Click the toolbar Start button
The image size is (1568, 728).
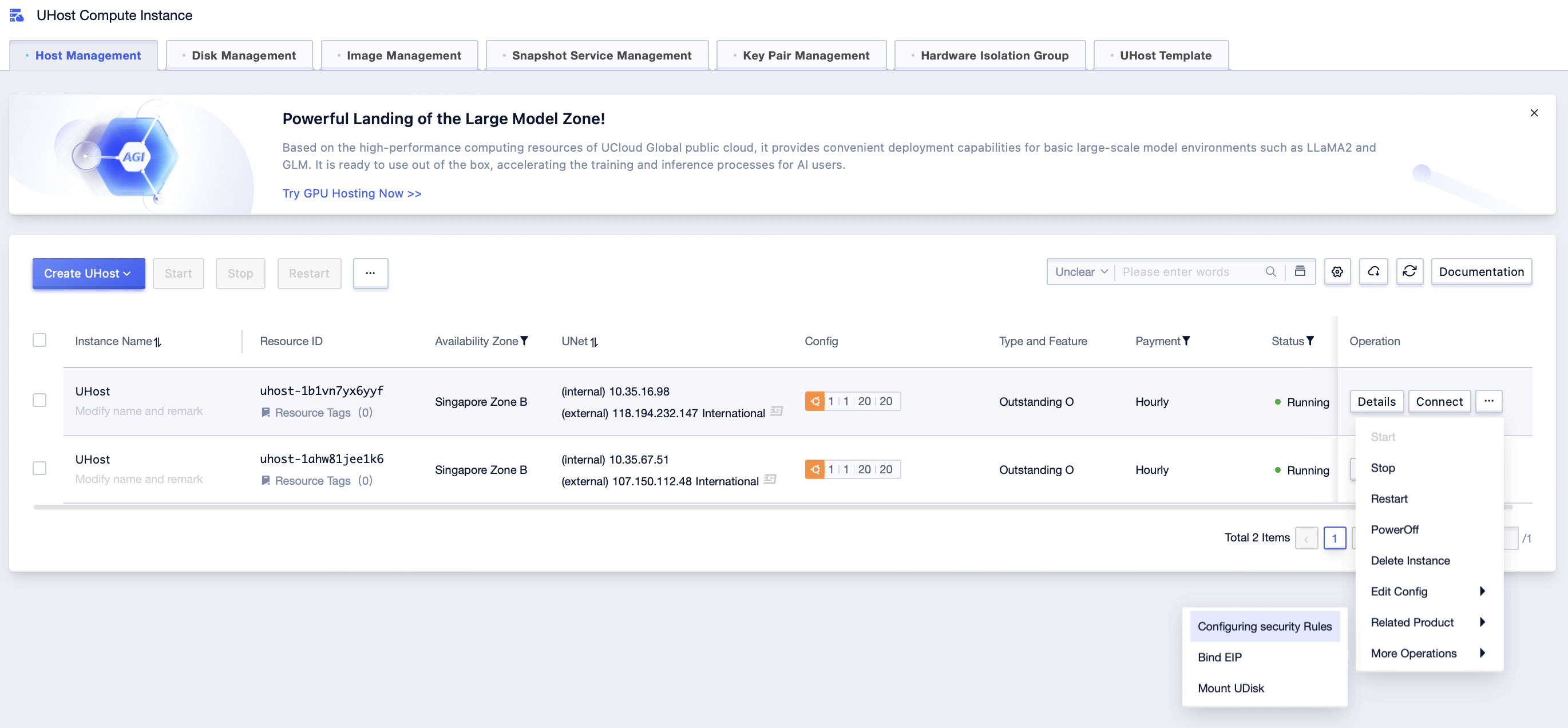coord(179,274)
